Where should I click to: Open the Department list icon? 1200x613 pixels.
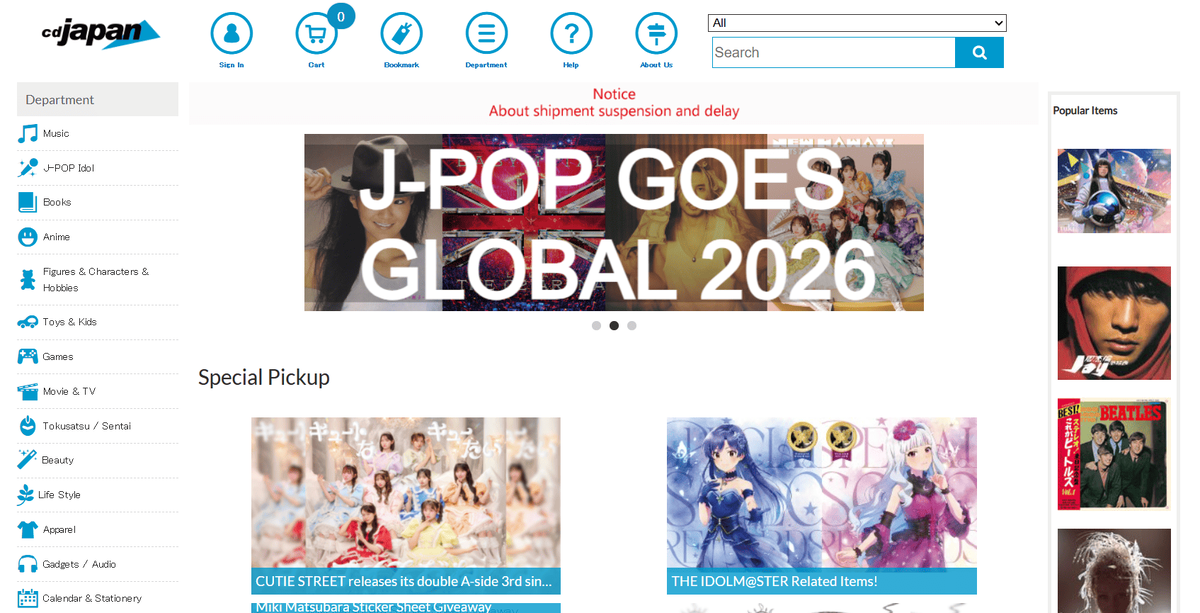(487, 34)
